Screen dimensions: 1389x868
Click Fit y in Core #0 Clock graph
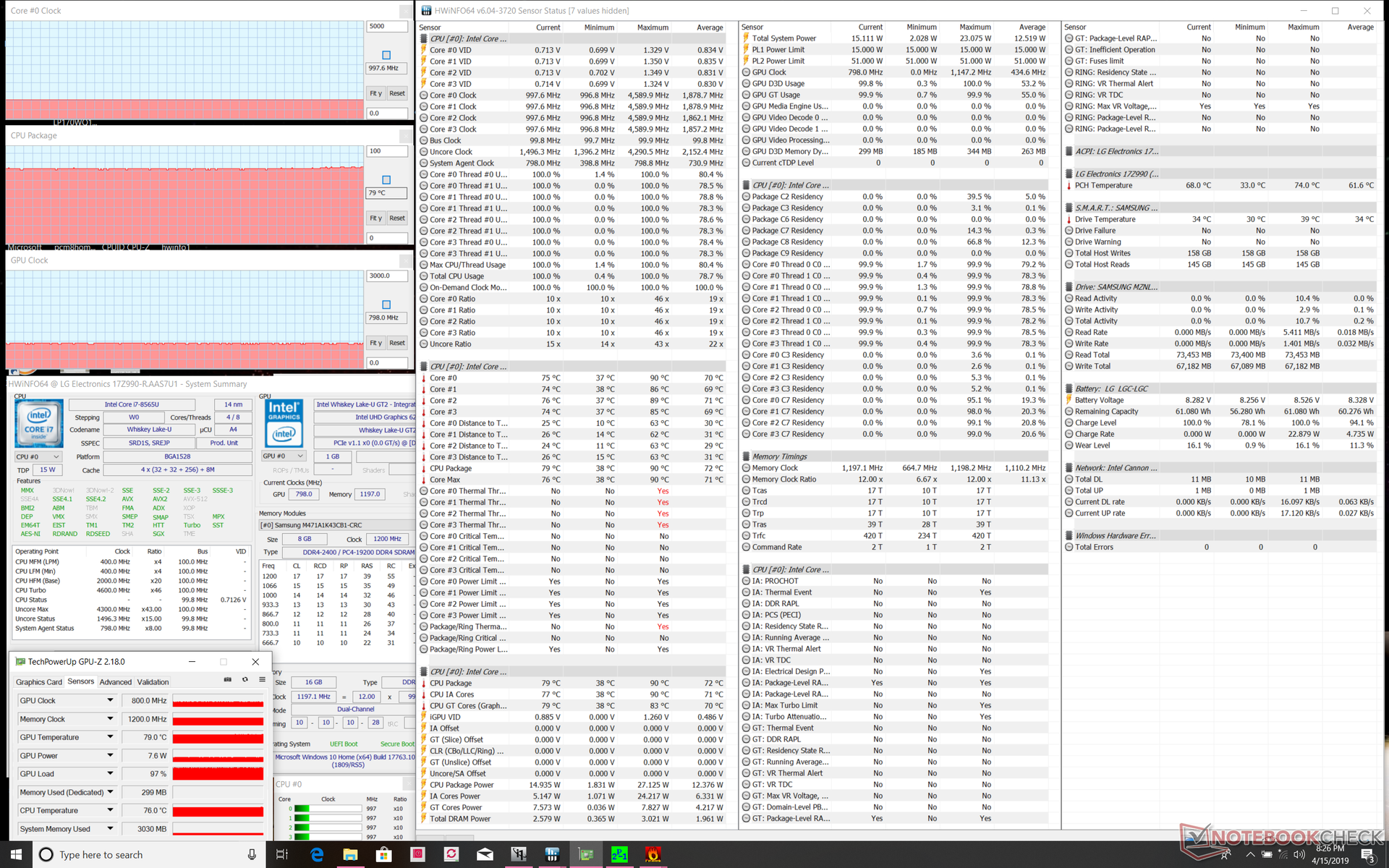tap(375, 93)
